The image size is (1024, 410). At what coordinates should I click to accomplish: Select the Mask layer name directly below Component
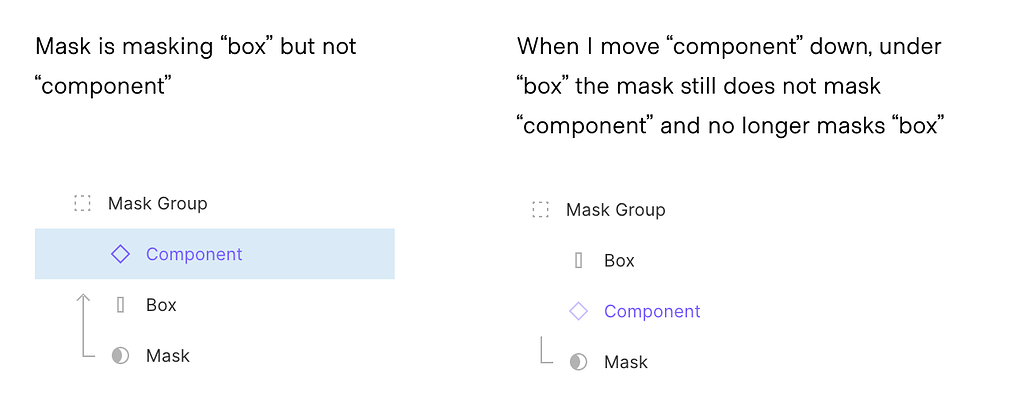tap(625, 362)
